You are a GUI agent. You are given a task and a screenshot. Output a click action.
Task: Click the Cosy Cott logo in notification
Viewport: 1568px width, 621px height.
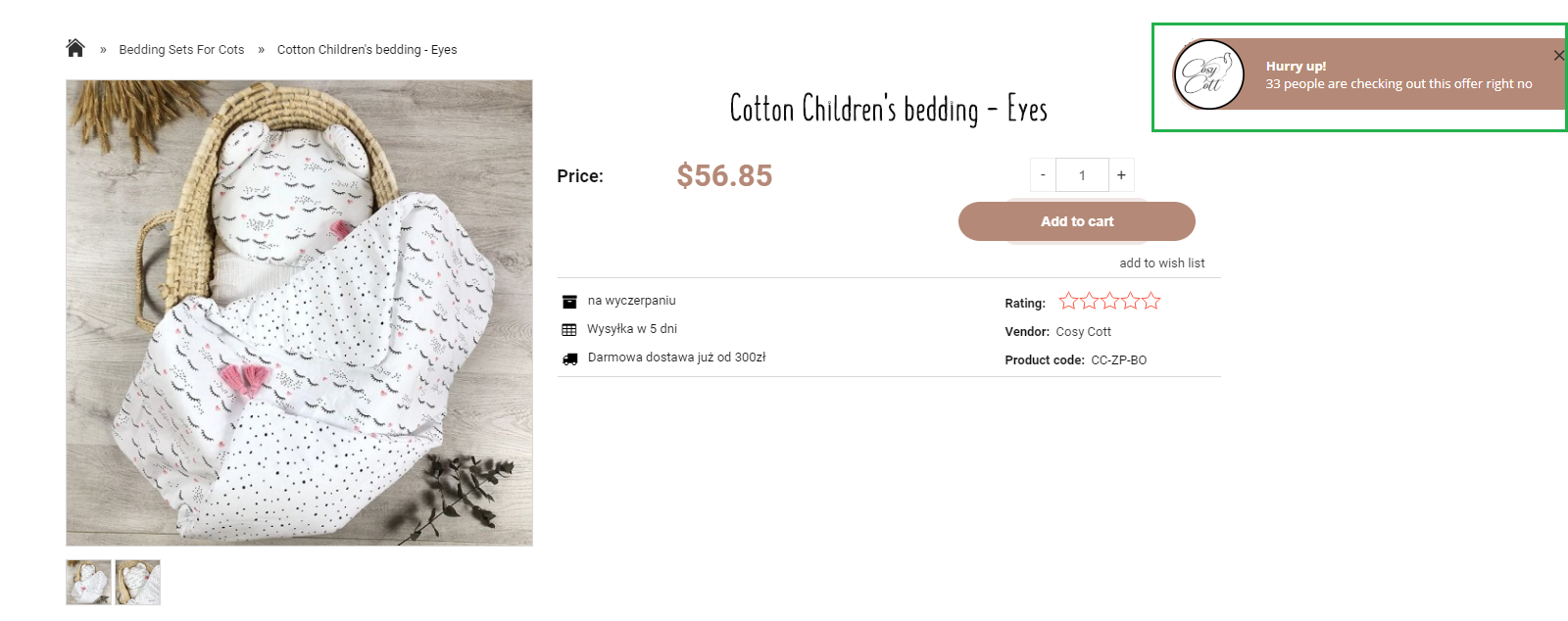tap(1208, 74)
